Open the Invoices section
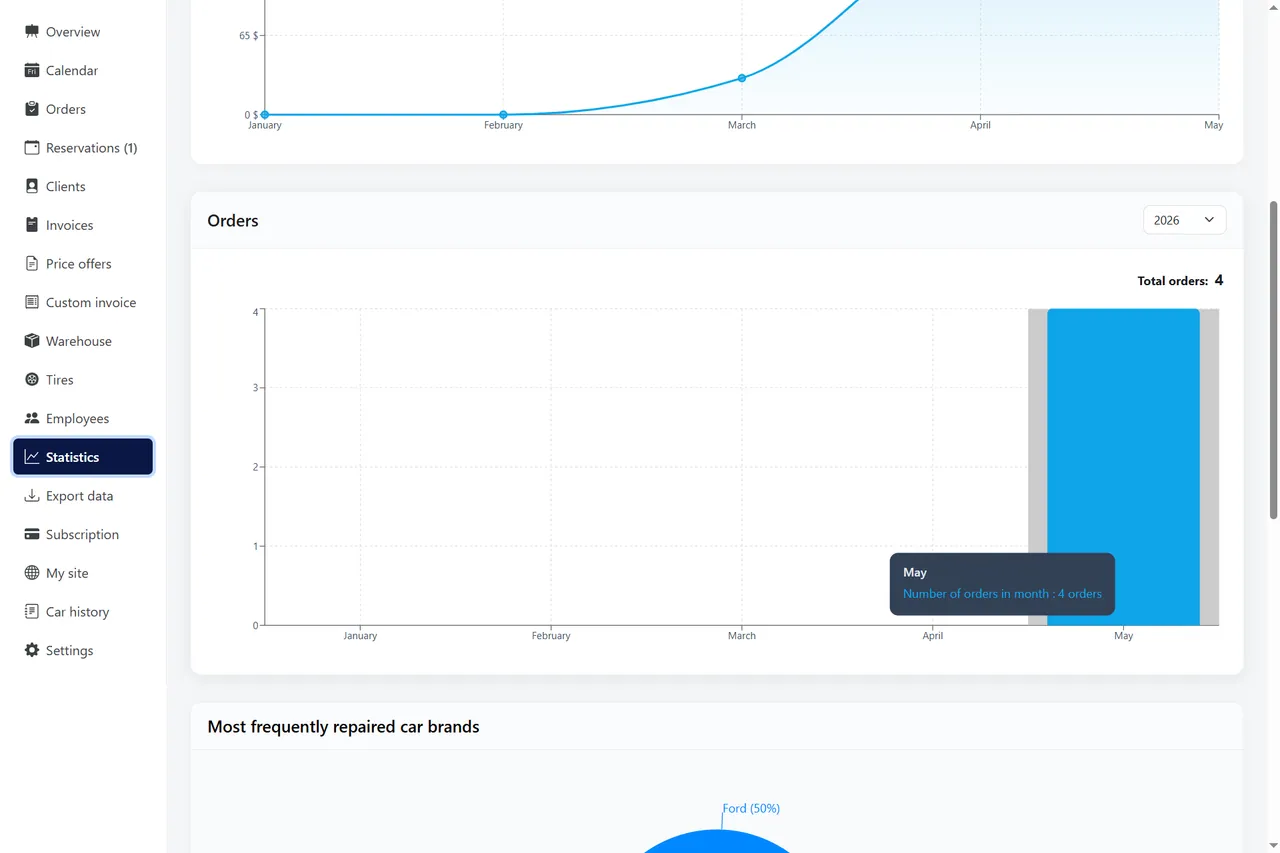Image resolution: width=1280 pixels, height=853 pixels. [x=83, y=225]
